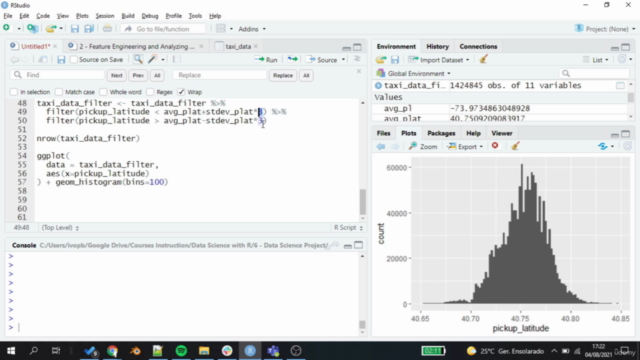Open the Addins dropdown
Screen dimensions: 640x360
(252, 29)
